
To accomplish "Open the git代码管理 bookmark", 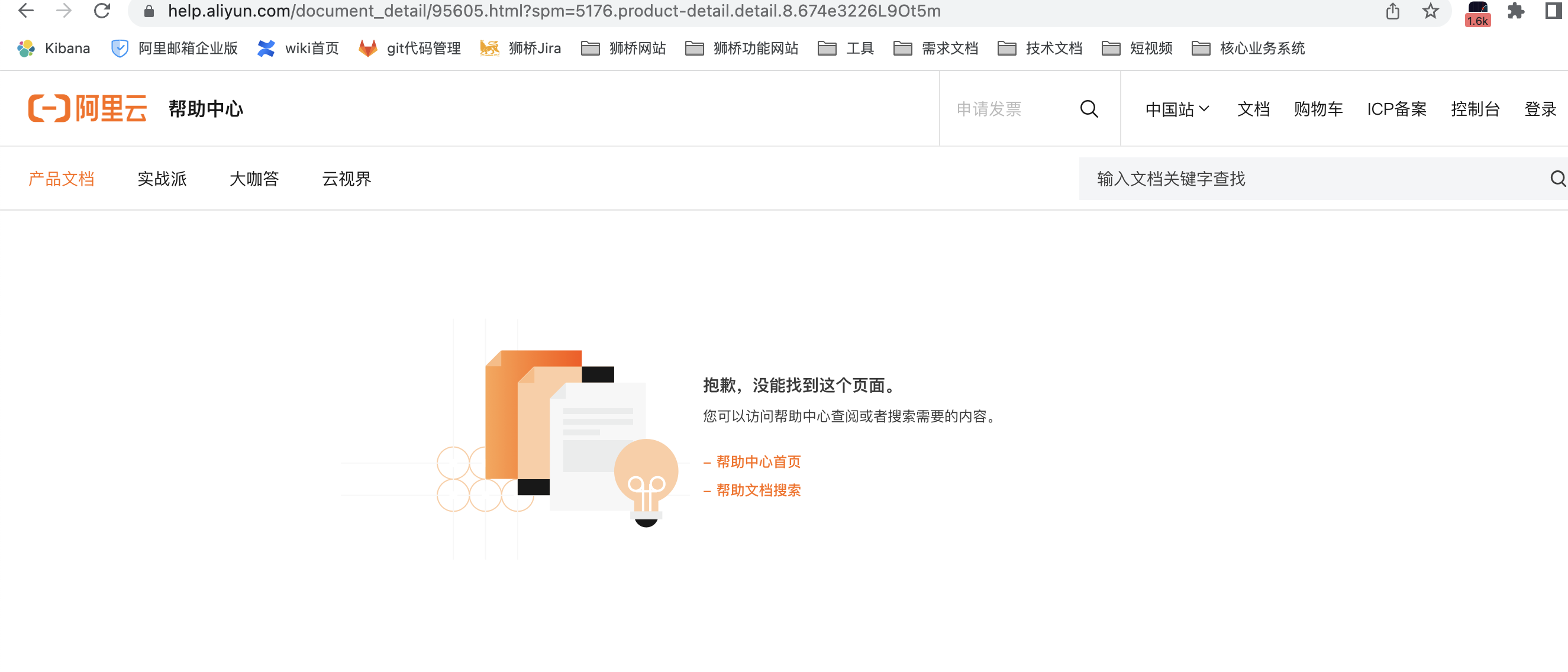I will click(x=409, y=48).
